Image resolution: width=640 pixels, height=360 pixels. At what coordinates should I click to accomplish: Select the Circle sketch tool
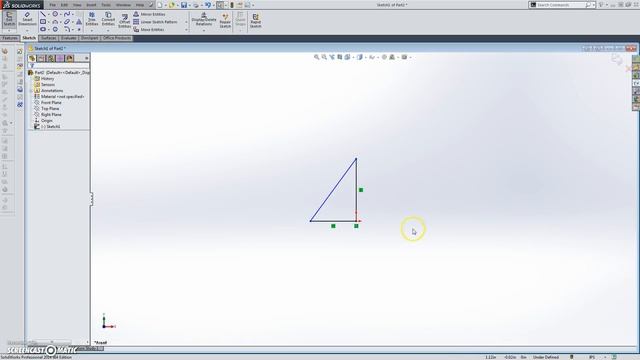[x=55, y=14]
